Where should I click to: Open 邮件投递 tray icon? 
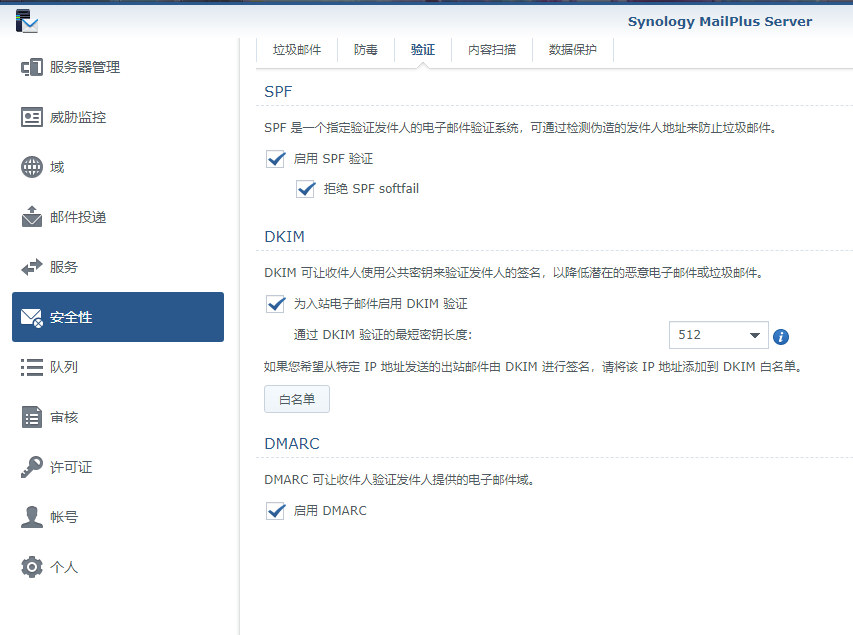tap(32, 217)
